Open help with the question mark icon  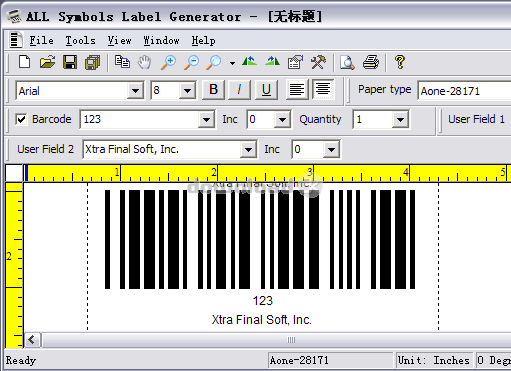click(x=400, y=62)
